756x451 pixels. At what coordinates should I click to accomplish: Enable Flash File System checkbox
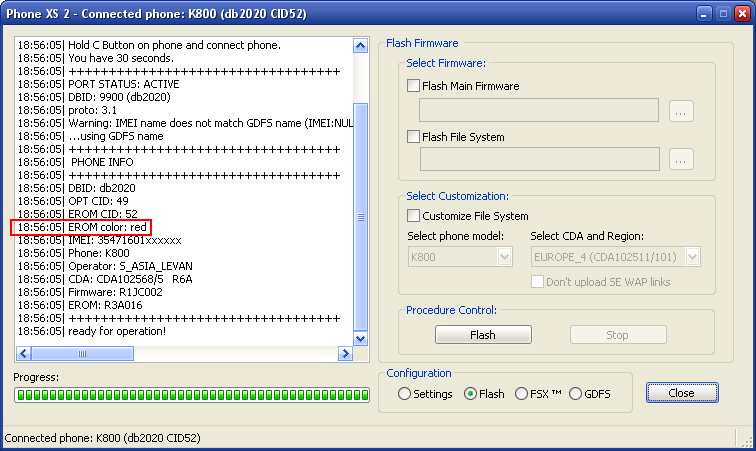tap(414, 136)
